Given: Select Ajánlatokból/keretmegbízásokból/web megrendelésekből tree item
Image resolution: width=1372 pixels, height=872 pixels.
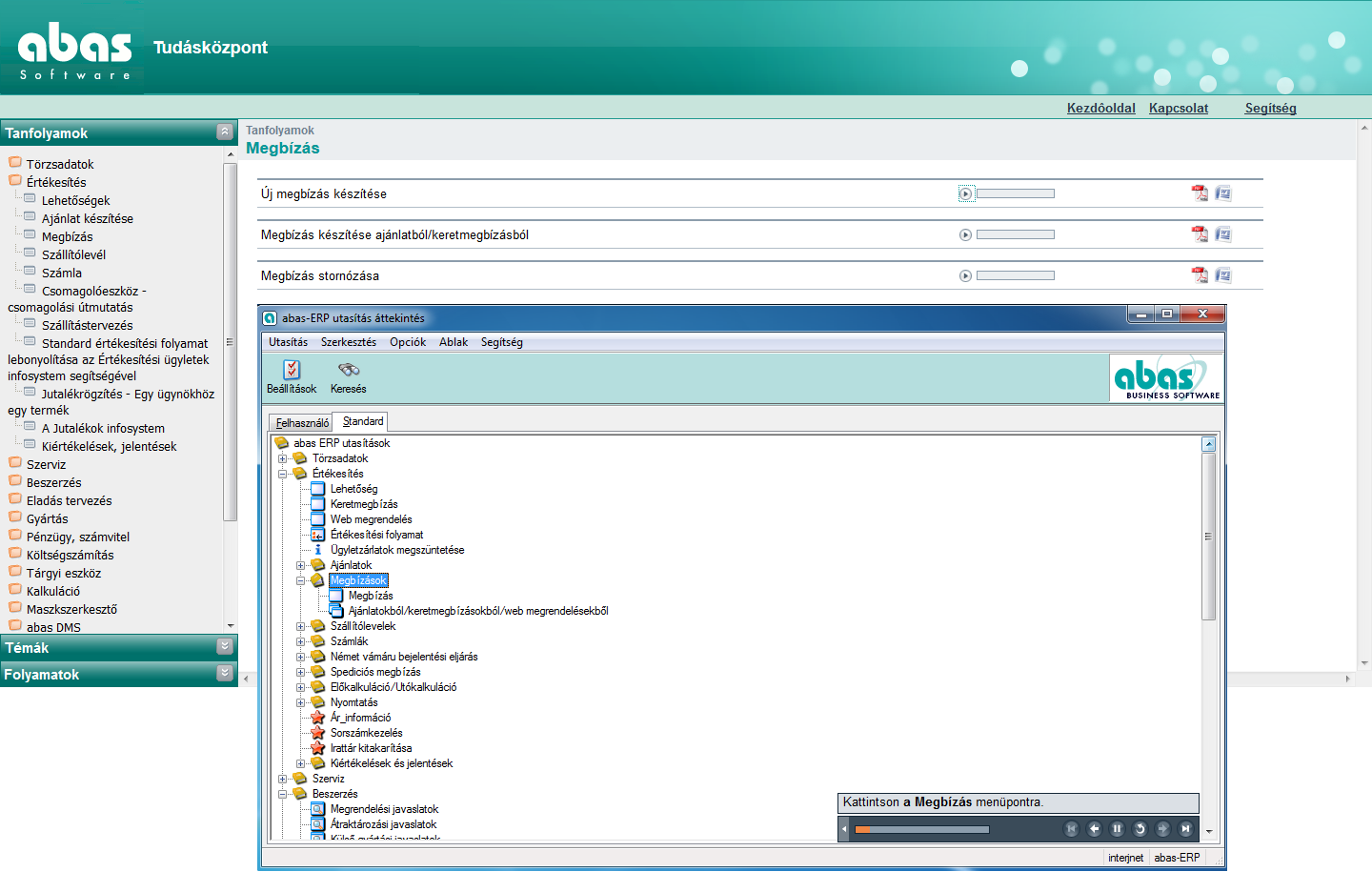Looking at the screenshot, I should pos(478,611).
